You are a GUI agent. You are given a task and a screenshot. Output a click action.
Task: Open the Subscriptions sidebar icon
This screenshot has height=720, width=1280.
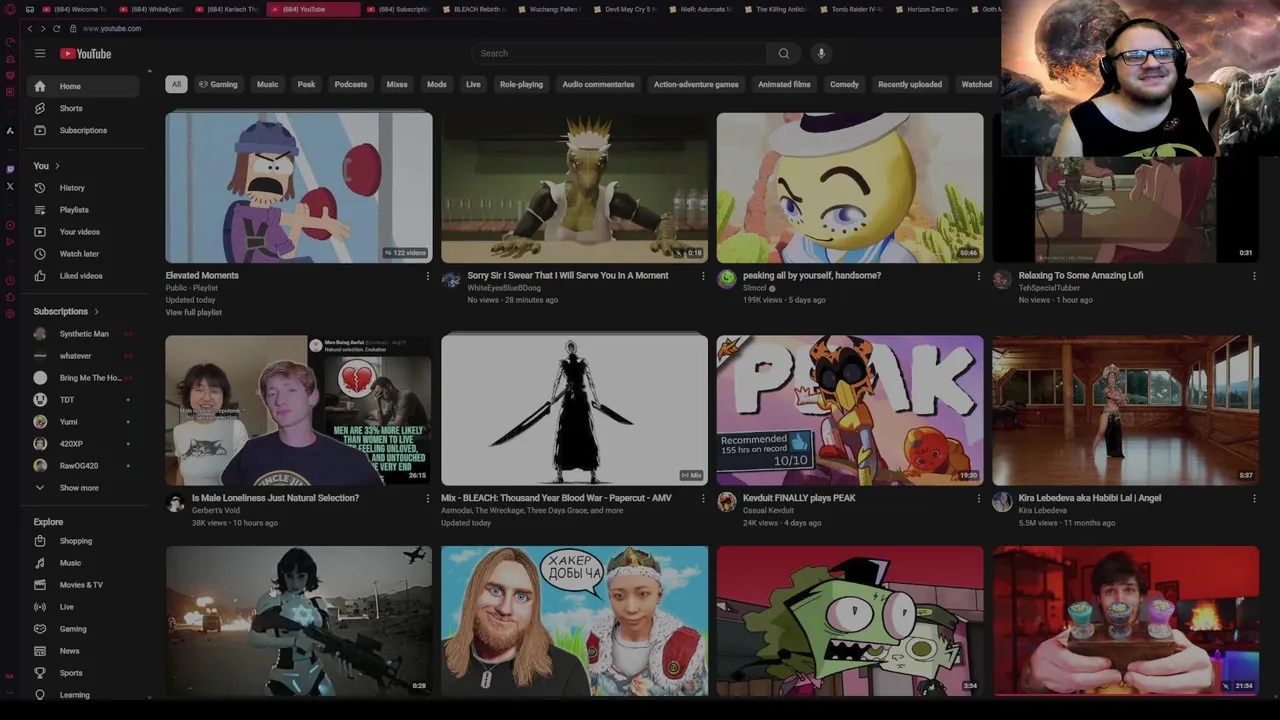(40, 130)
